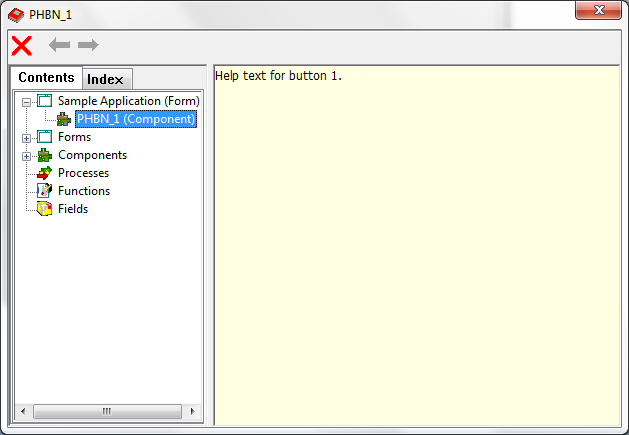The height and width of the screenshot is (435, 629).
Task: Select the Functions tree item
Action: click(x=84, y=191)
